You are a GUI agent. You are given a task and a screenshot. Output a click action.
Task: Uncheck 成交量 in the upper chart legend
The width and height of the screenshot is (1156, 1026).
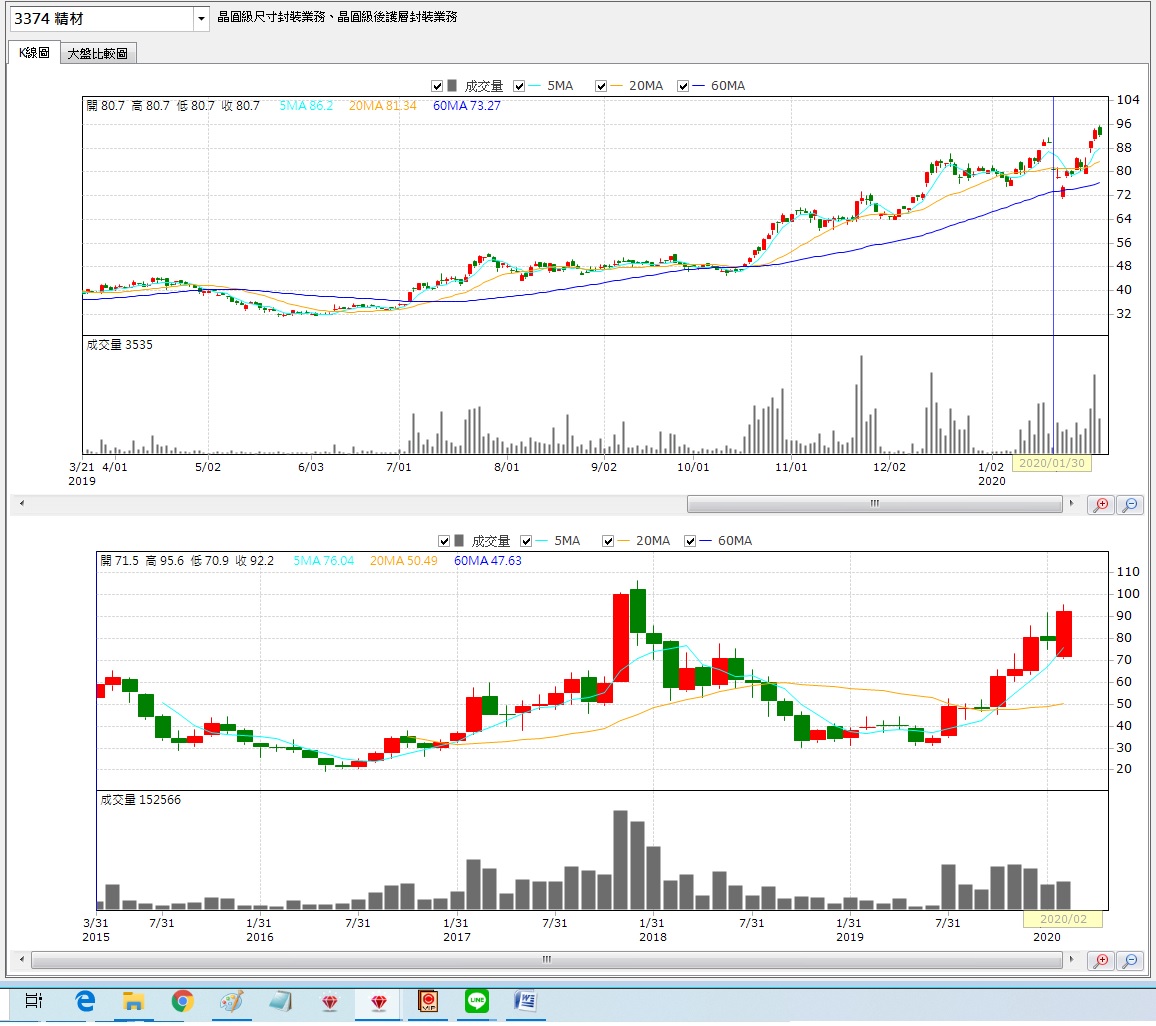click(x=437, y=86)
